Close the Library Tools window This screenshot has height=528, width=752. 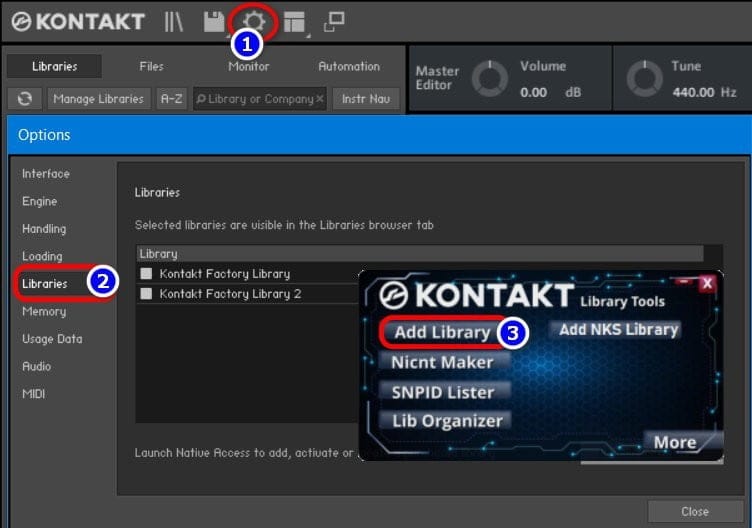coord(707,283)
